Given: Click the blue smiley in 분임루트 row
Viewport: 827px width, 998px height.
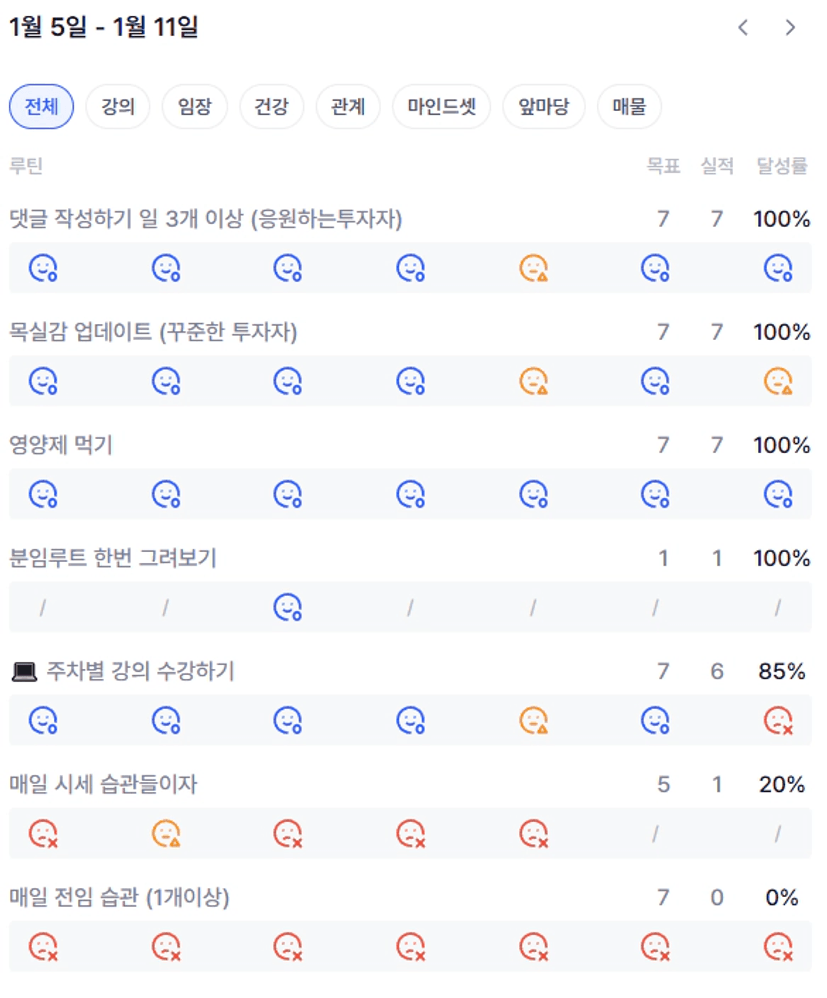Looking at the screenshot, I should (x=288, y=607).
